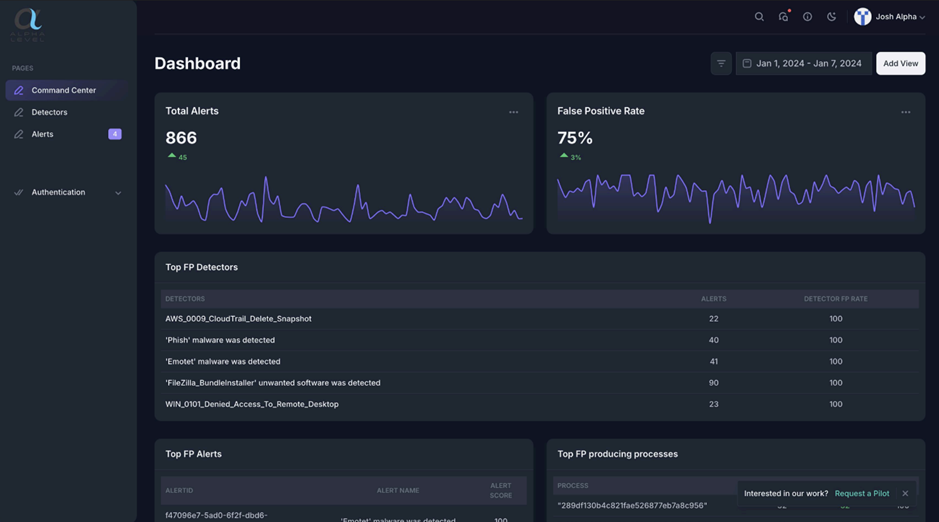
Task: Dismiss the pilot interest popup
Action: tap(905, 493)
